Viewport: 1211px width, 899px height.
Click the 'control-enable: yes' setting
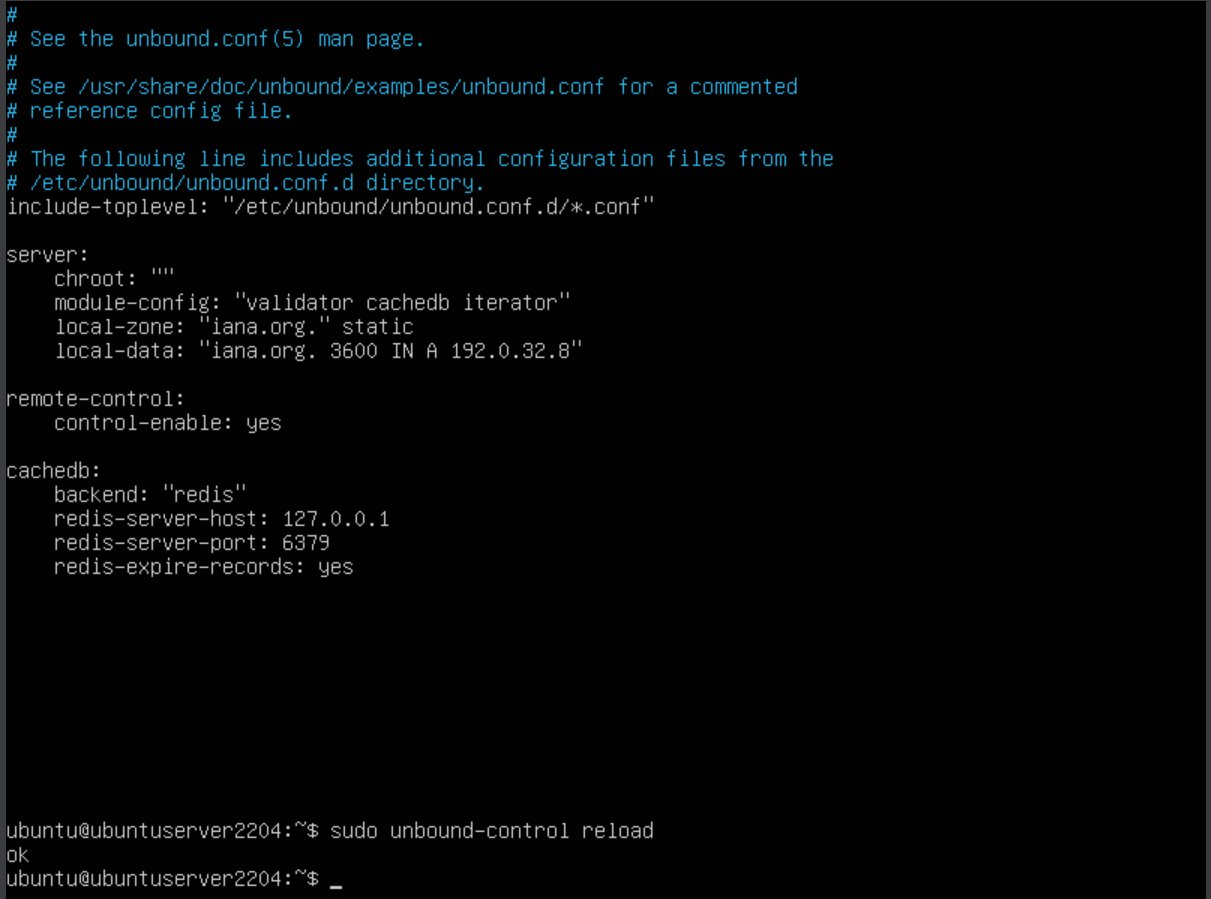pyautogui.click(x=167, y=423)
